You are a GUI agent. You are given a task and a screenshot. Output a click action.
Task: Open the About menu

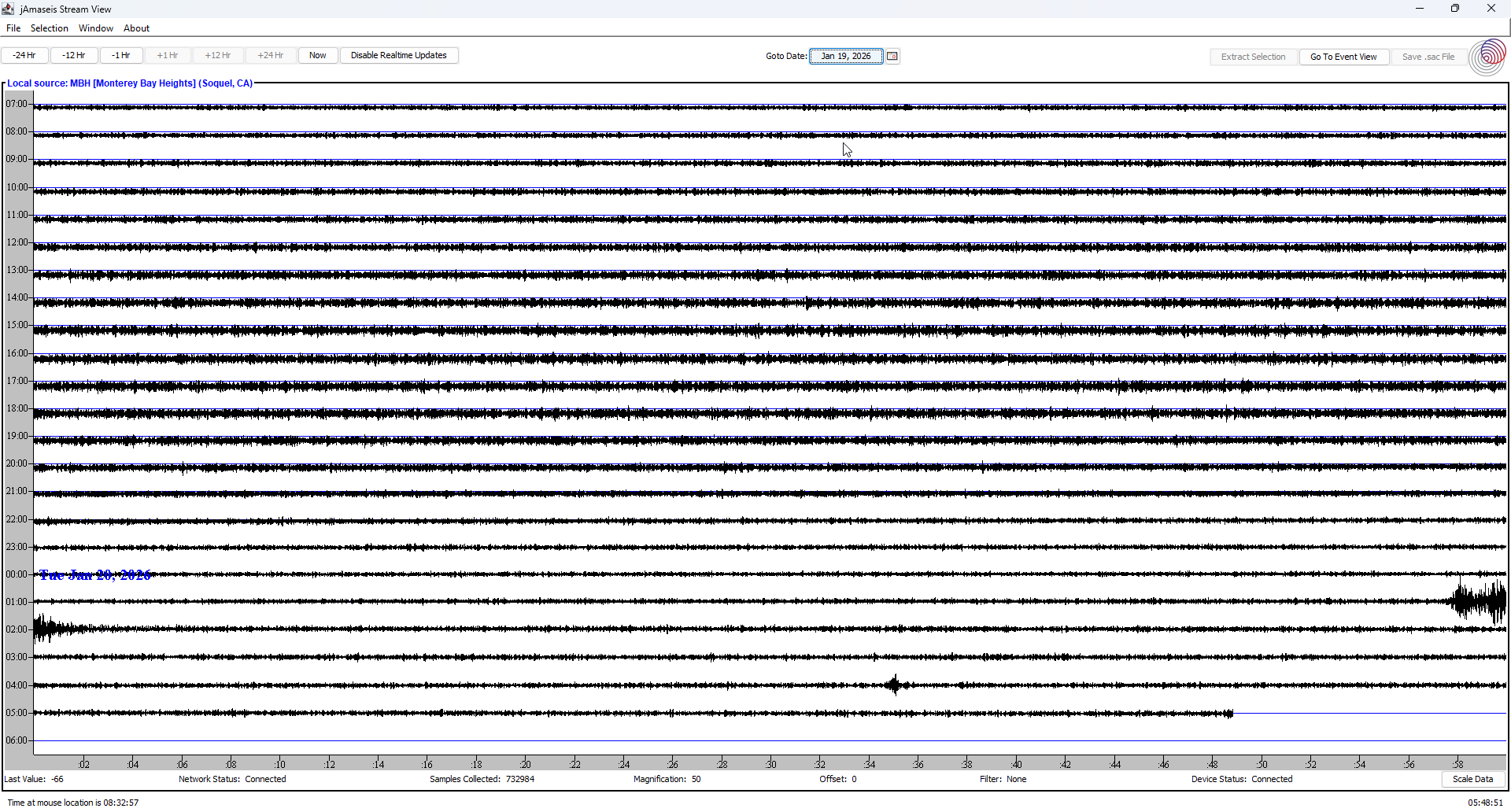[135, 28]
